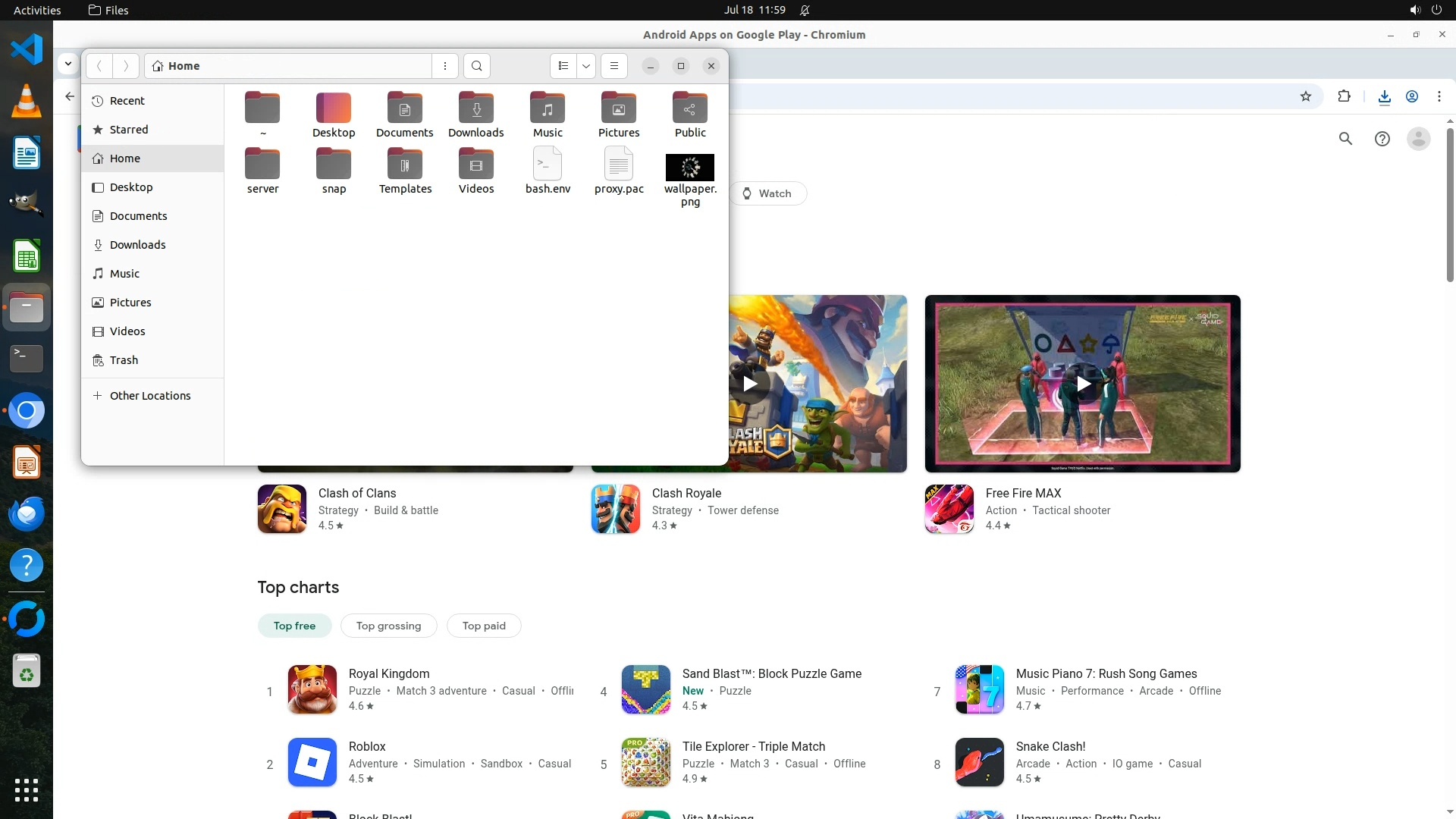This screenshot has width=1456, height=819.
Task: Open the path bar three-dot menu
Action: pyautogui.click(x=445, y=66)
